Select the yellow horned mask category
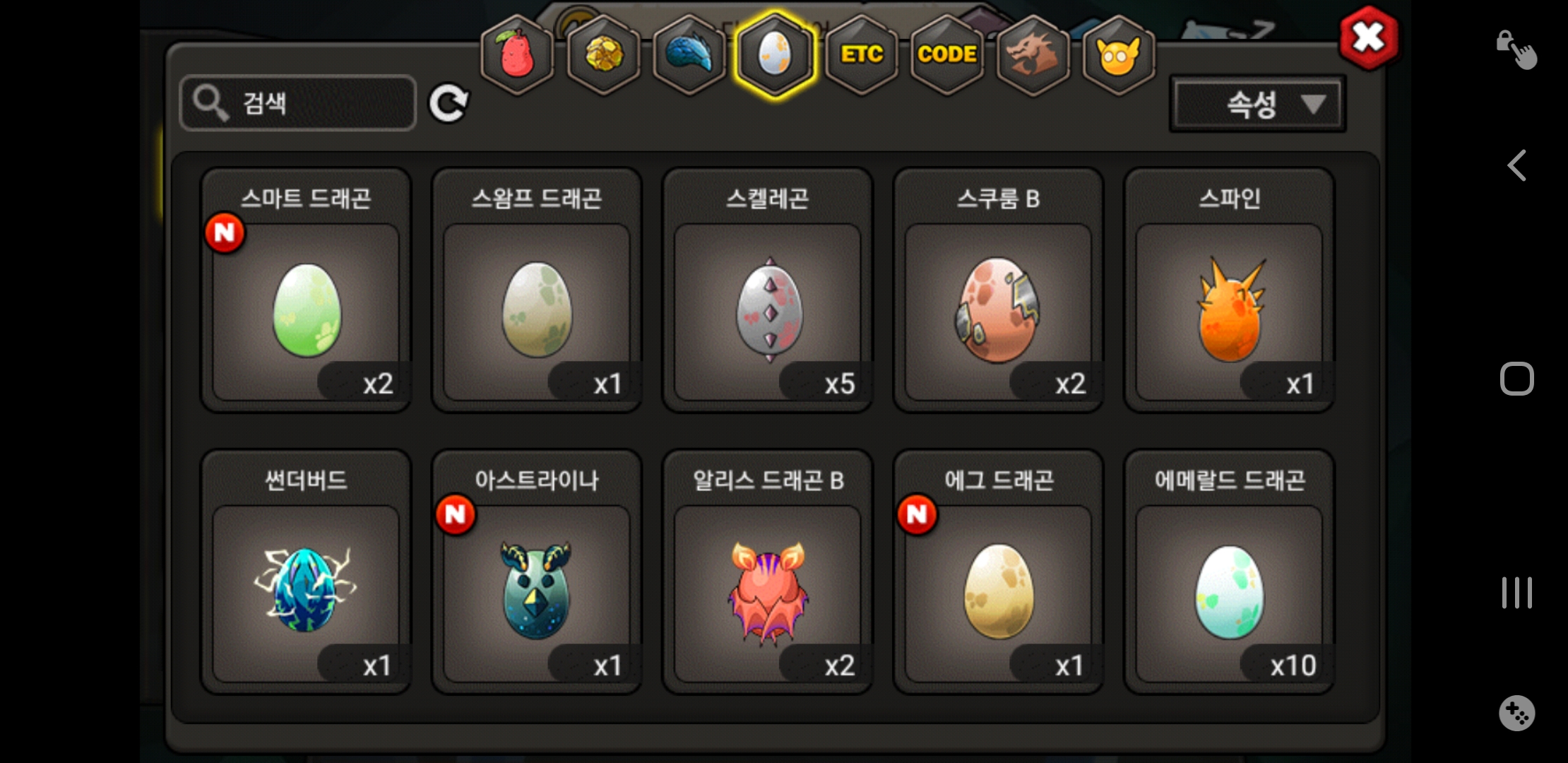Screen dimensions: 1568x763 [1119, 54]
